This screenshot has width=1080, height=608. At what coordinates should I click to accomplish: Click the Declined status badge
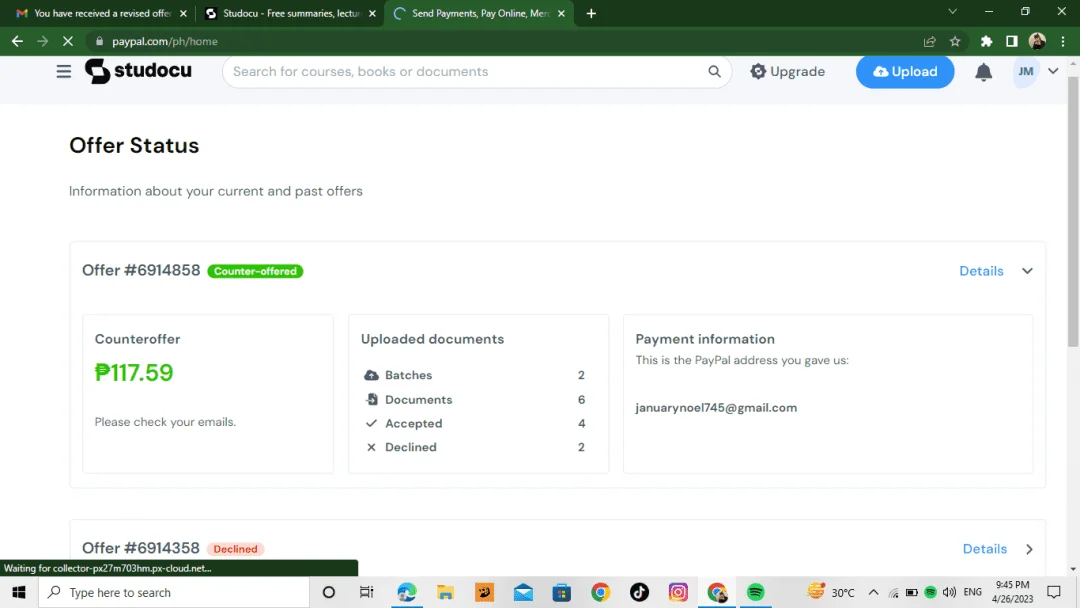tap(235, 549)
